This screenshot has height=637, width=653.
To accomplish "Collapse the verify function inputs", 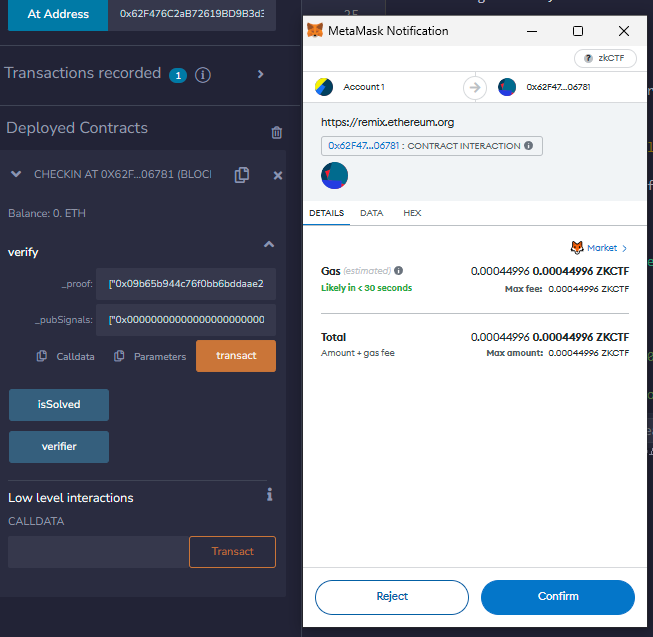I will 269,244.
